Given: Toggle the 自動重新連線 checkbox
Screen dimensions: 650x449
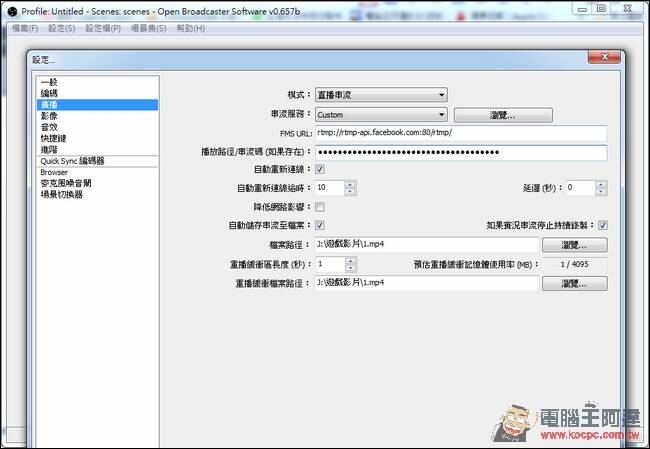Looking at the screenshot, I should (x=320, y=169).
